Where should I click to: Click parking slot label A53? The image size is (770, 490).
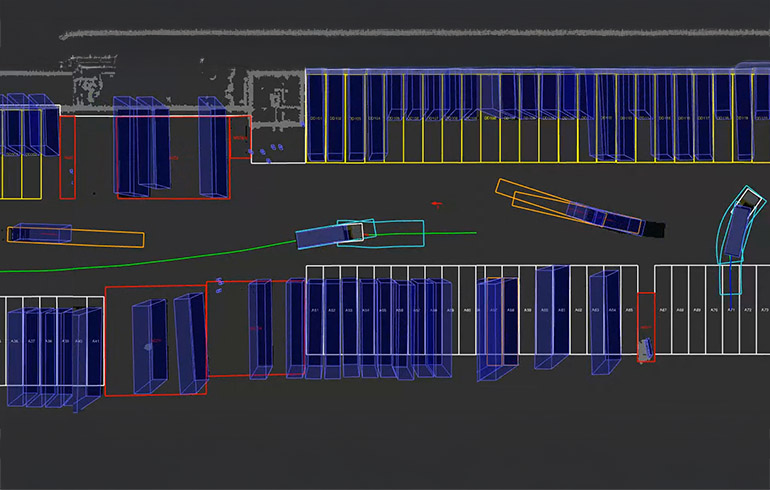tap(349, 310)
